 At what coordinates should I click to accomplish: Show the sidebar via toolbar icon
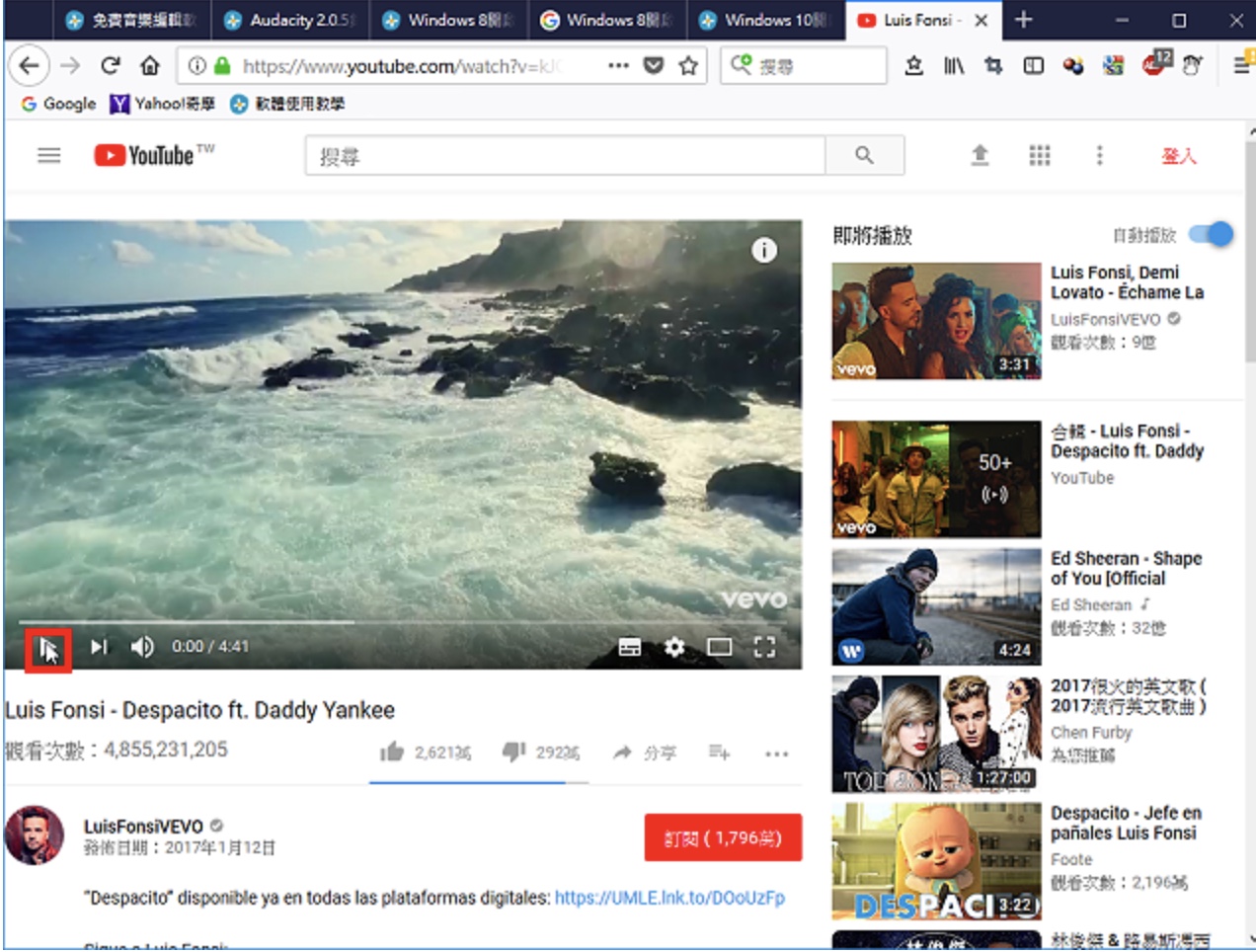pos(1033,66)
